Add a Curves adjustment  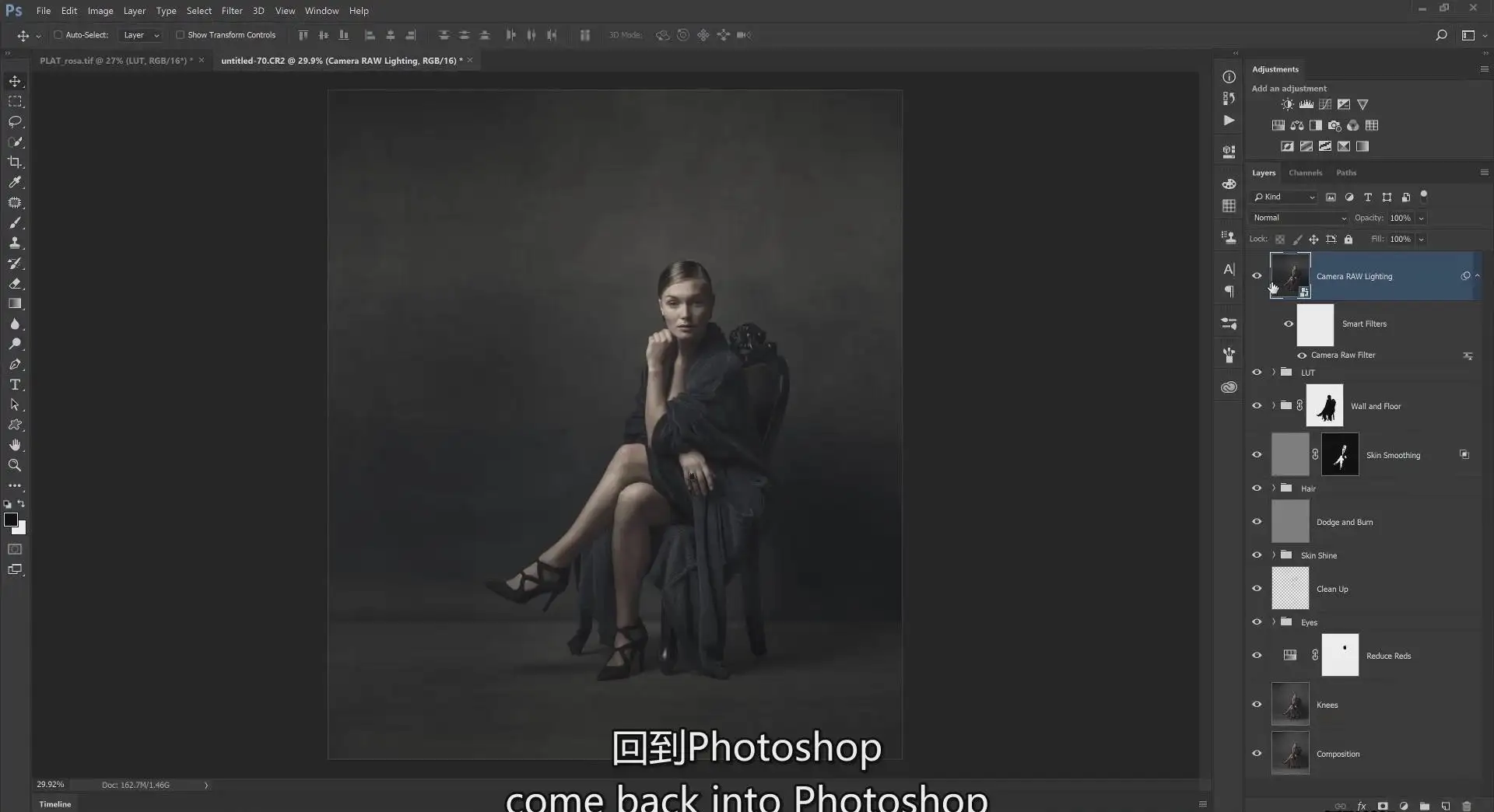1325,104
